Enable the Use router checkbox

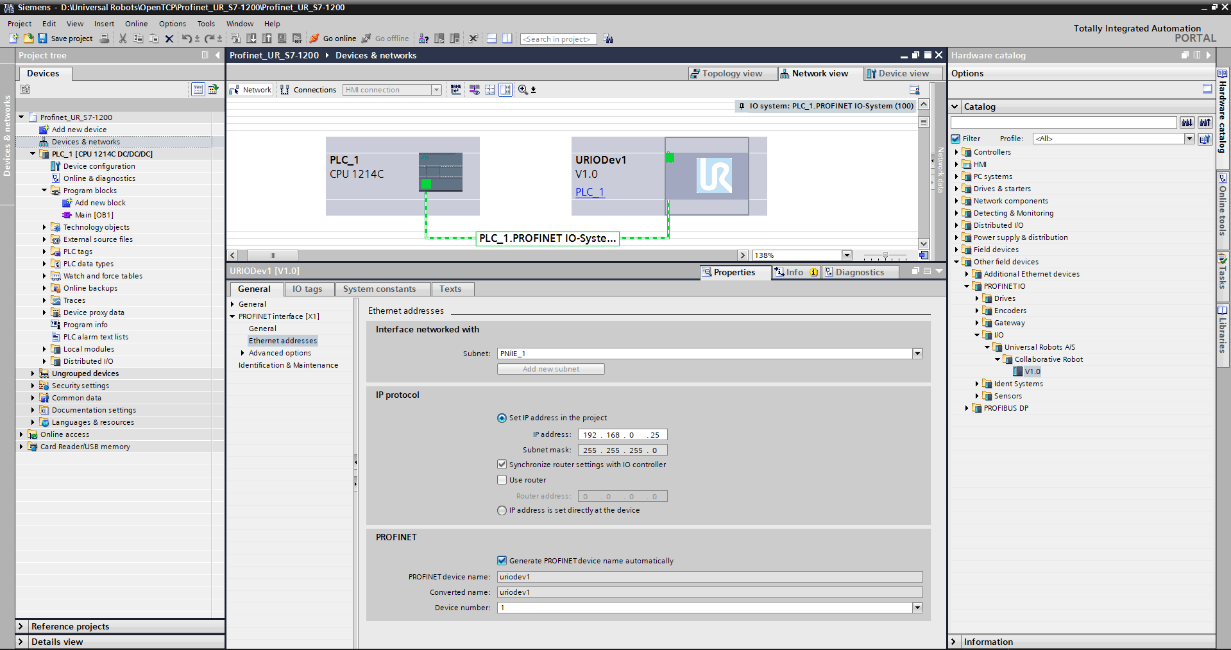pos(502,480)
